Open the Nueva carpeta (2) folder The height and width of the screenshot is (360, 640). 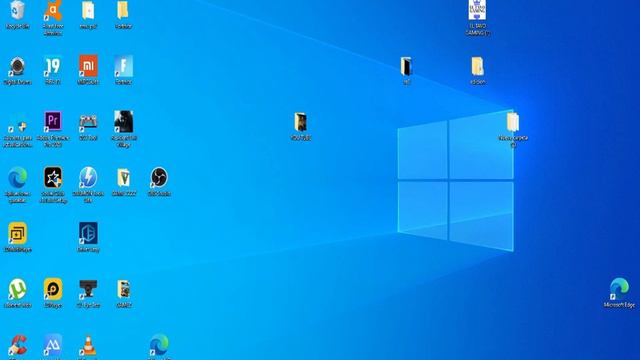click(513, 122)
